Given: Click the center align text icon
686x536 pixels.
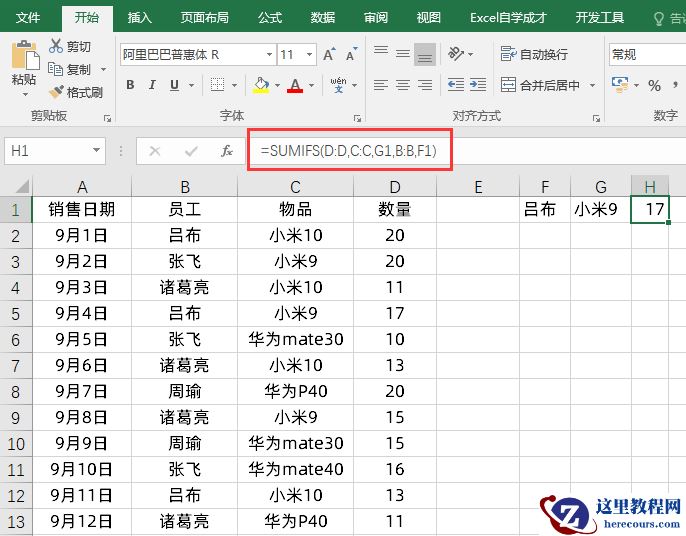Looking at the screenshot, I should point(402,85).
